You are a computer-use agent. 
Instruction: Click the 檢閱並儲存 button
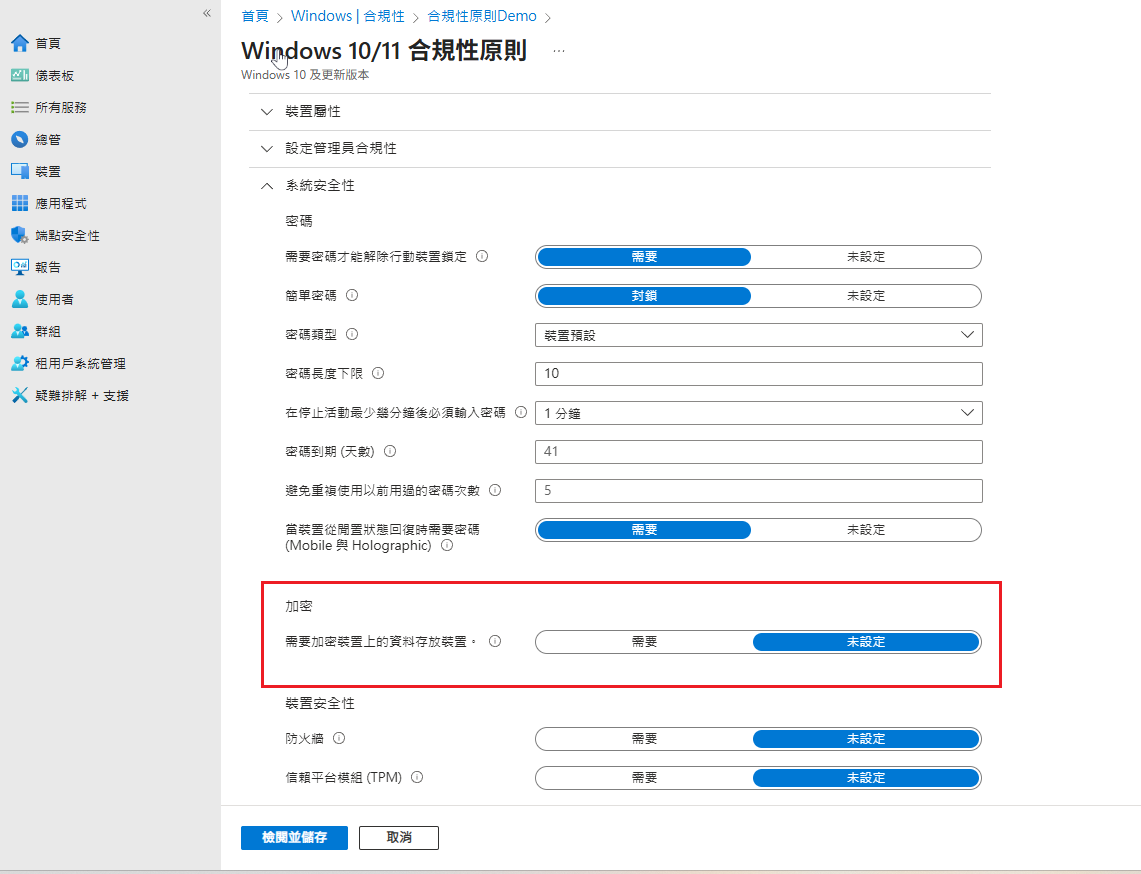[x=293, y=837]
